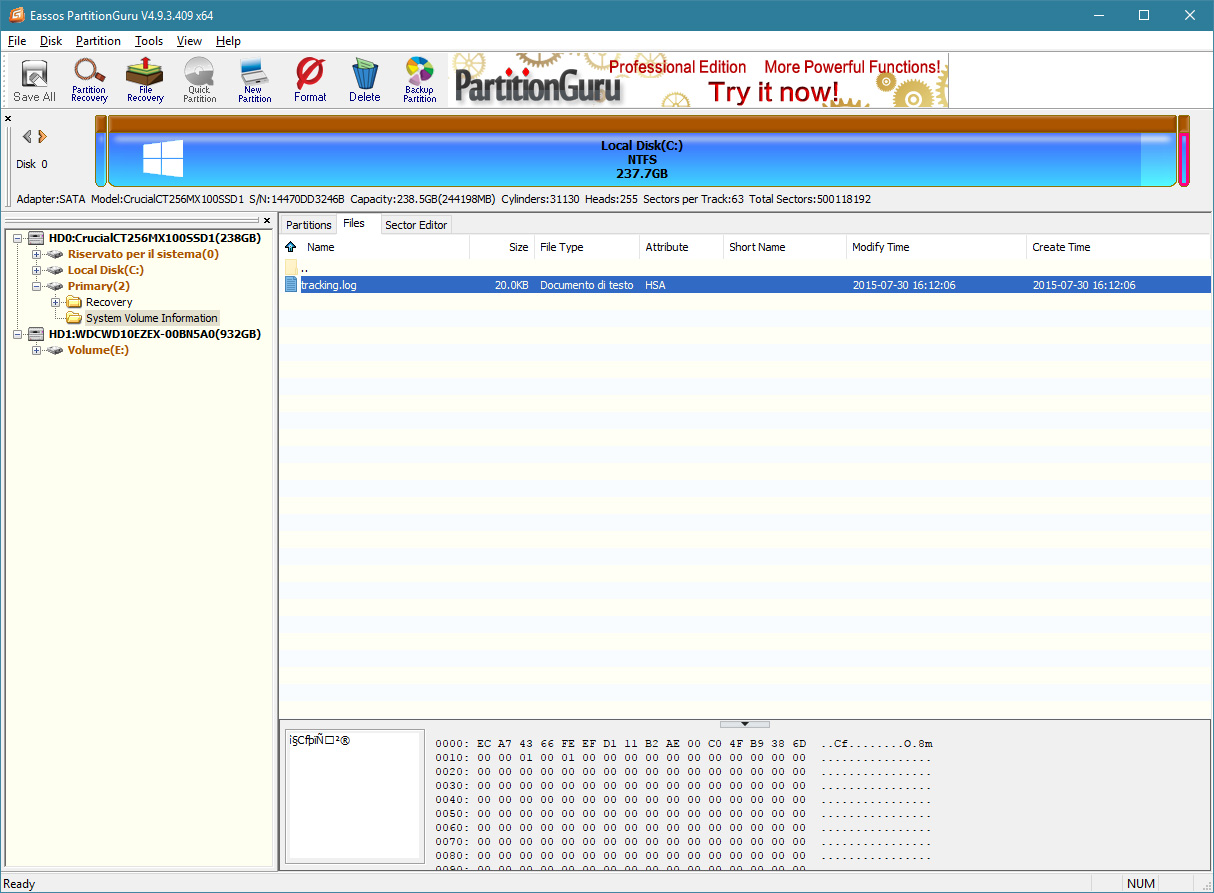Switch to the Sector Editor tab
1214x893 pixels.
click(x=416, y=225)
